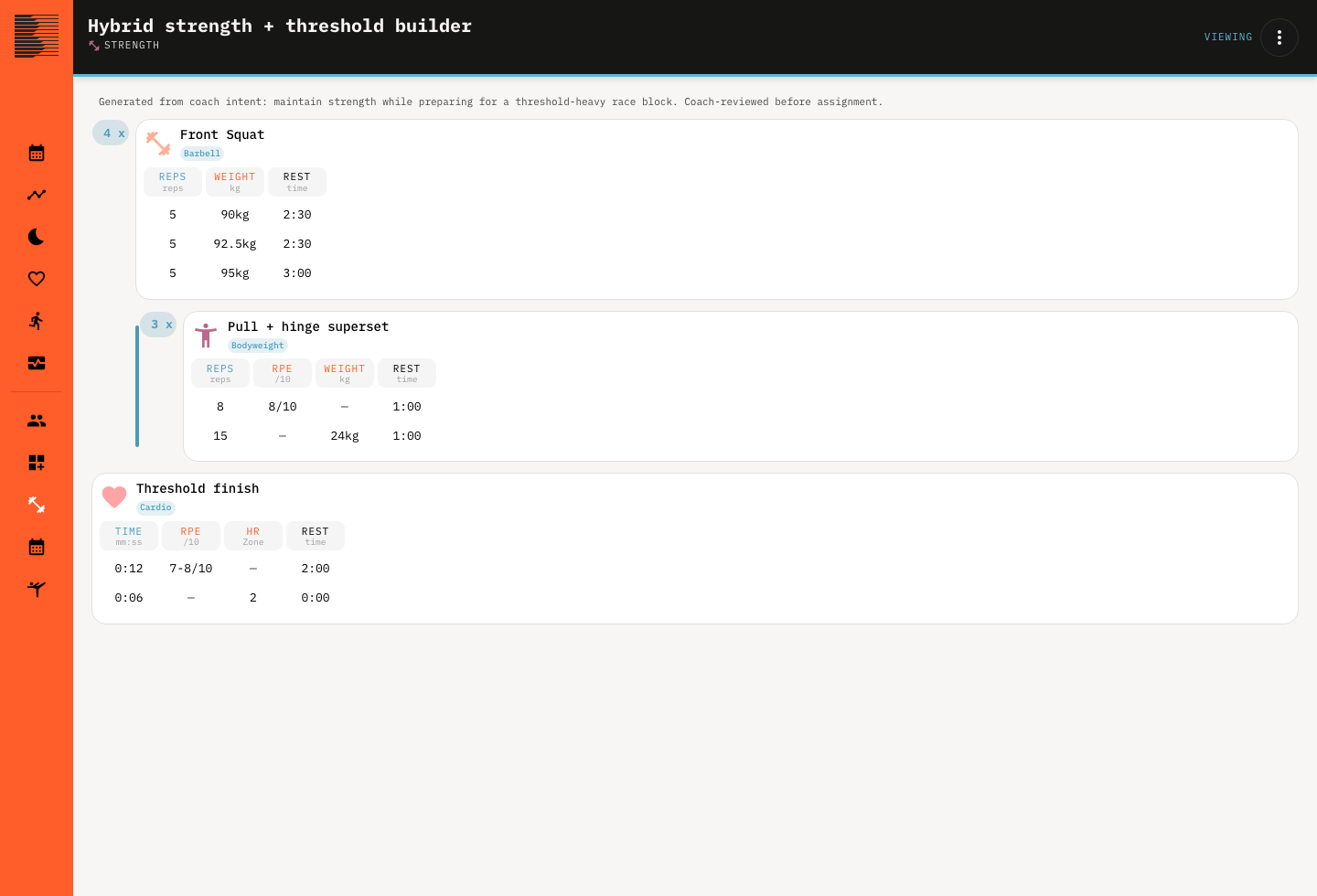
Task: Select Threshold finish RPE column header
Action: (x=191, y=536)
